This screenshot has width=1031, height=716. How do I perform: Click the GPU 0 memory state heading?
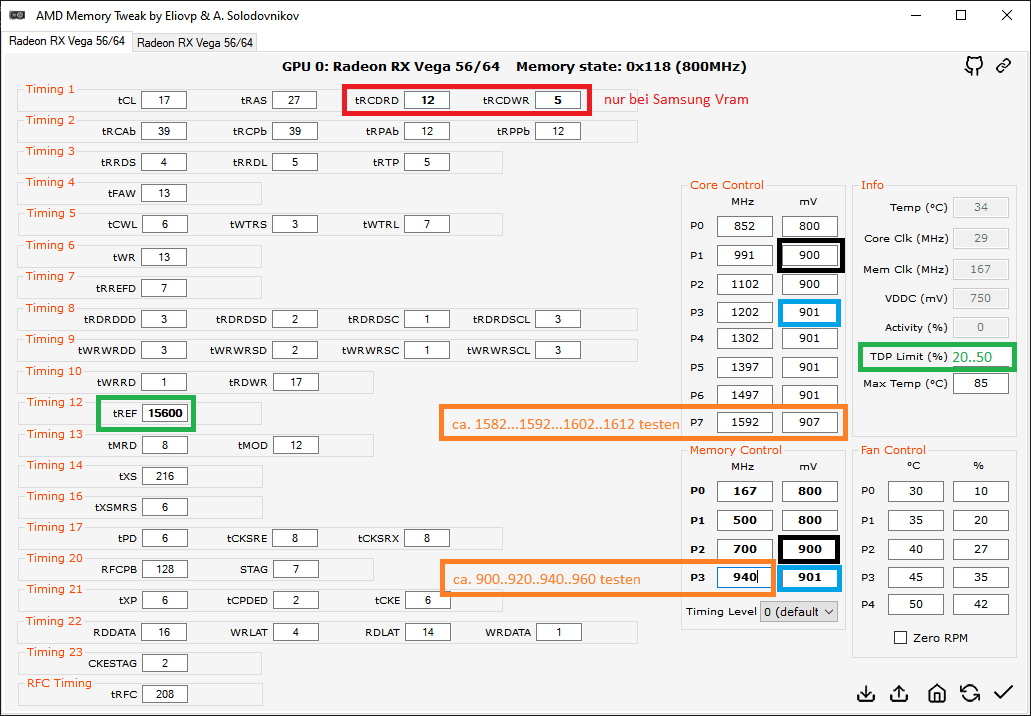coord(514,66)
